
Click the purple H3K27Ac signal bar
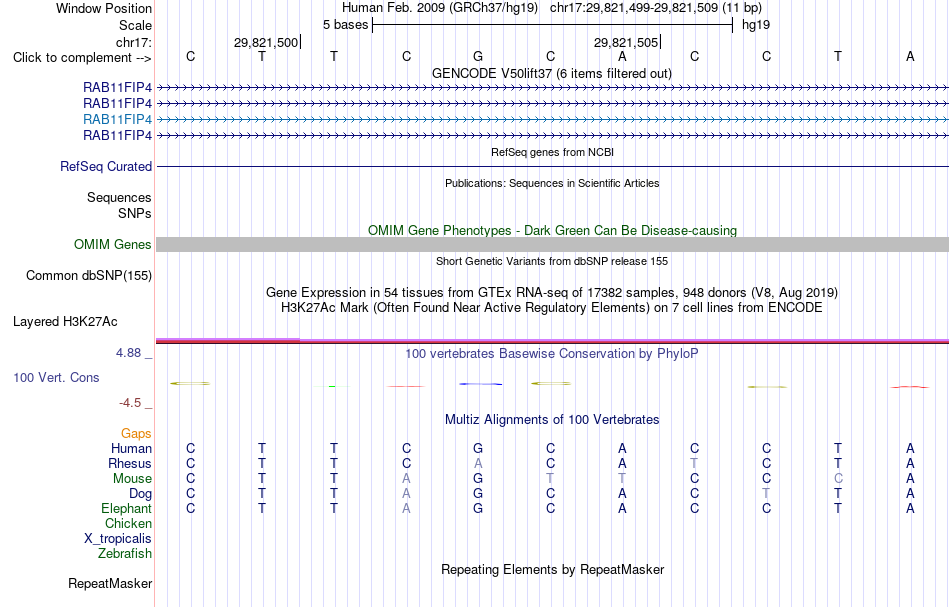point(552,340)
